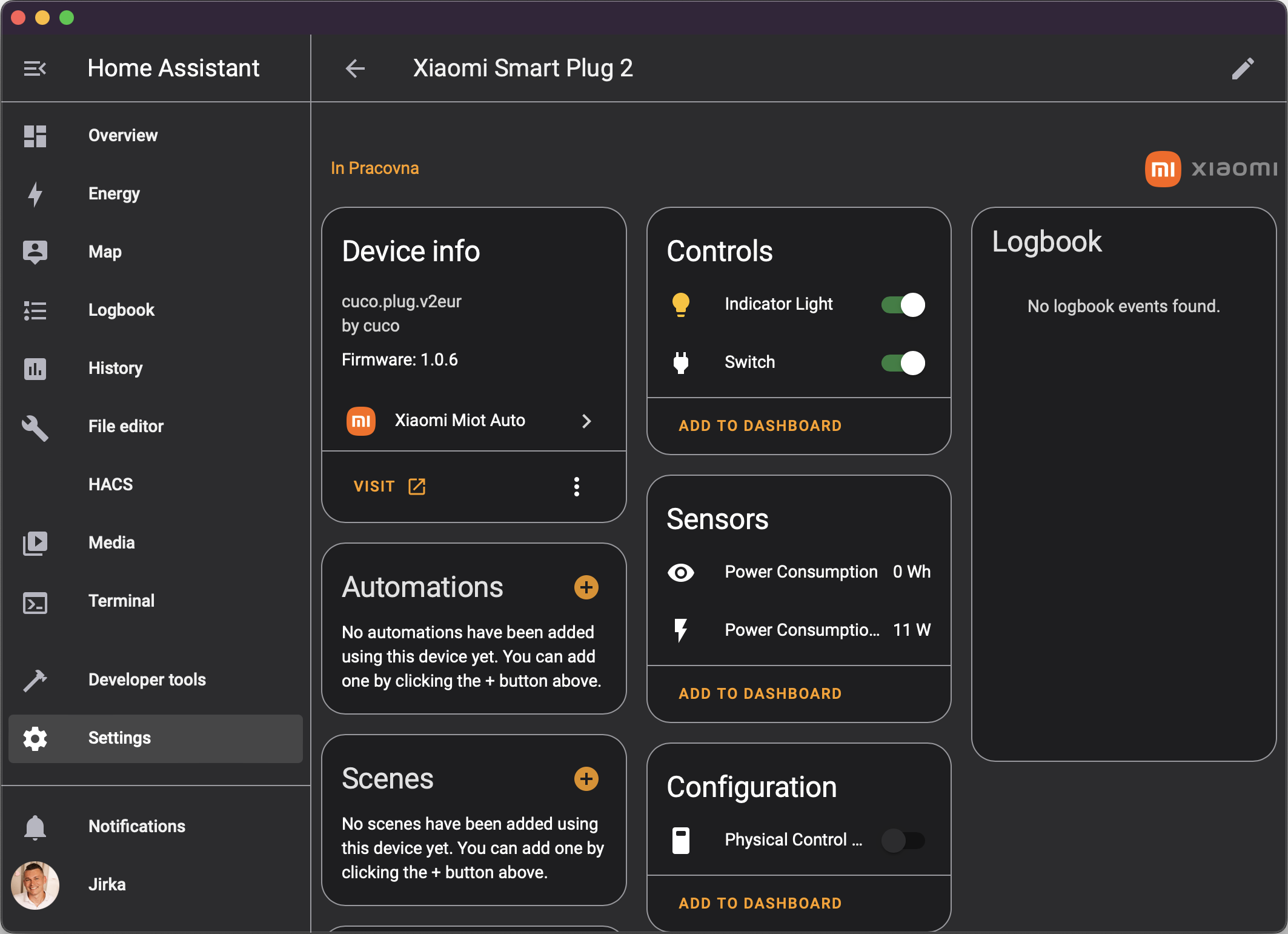Click the Notifications bell icon
The image size is (1288, 934).
coord(35,827)
